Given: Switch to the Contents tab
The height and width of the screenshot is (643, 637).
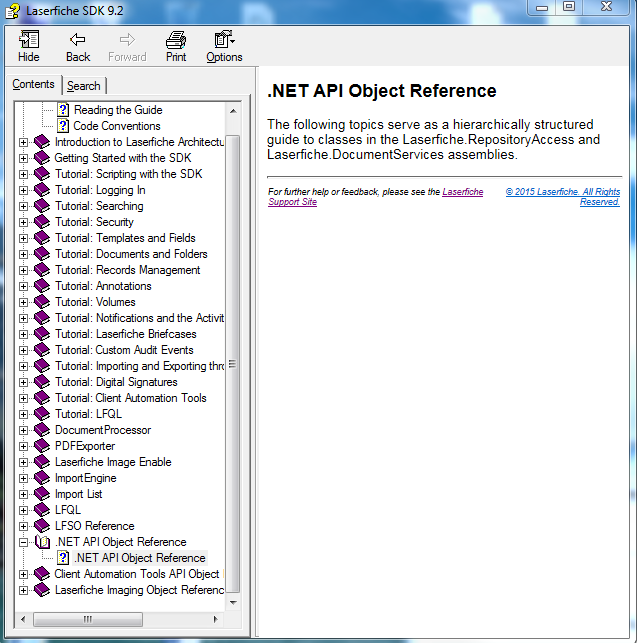Looking at the screenshot, I should tap(33, 84).
